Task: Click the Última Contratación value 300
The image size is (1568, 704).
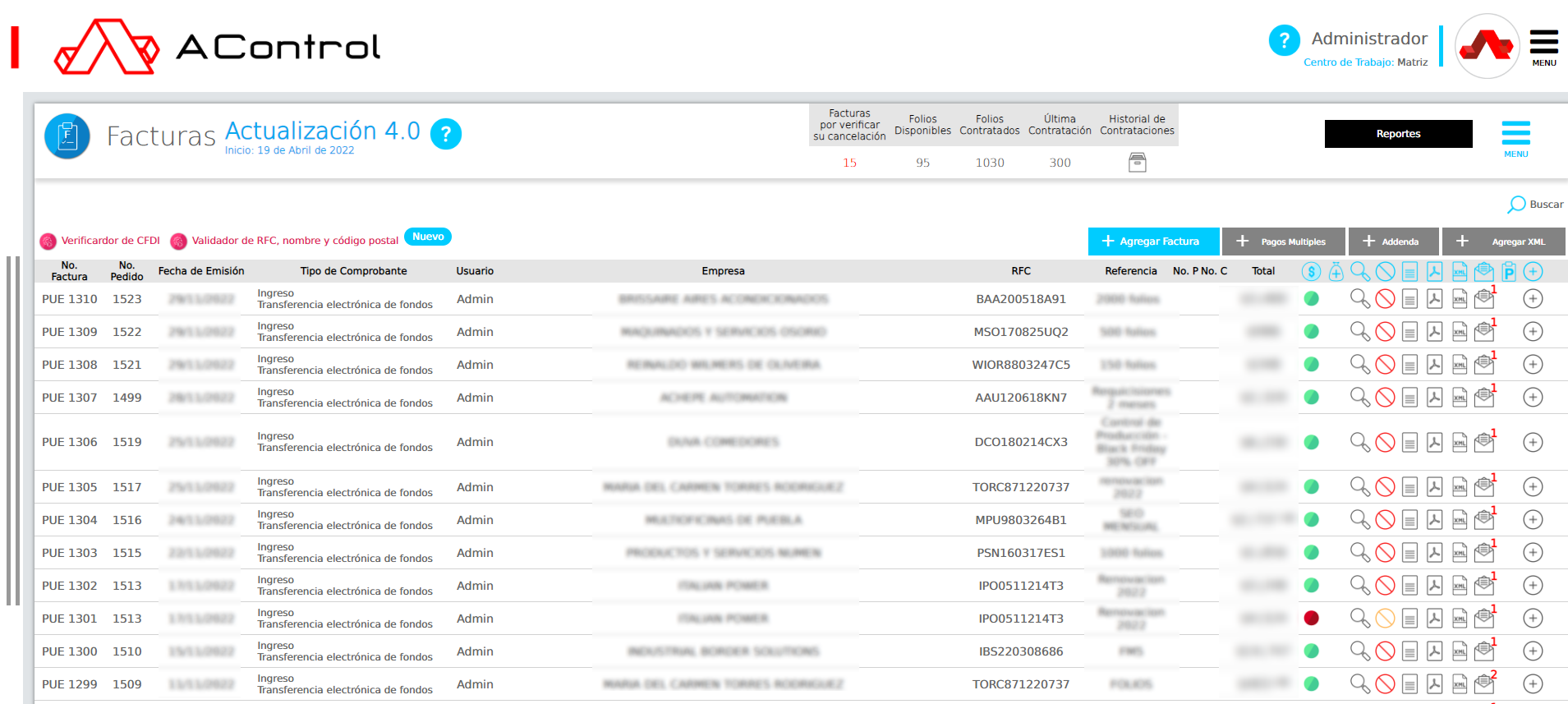Action: [x=1060, y=163]
